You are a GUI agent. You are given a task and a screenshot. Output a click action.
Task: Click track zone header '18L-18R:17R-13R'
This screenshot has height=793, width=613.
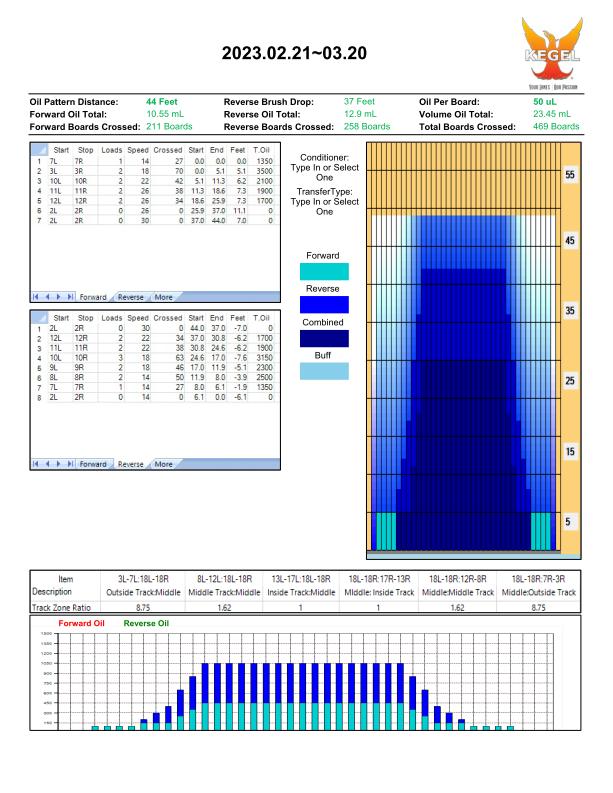point(379,579)
